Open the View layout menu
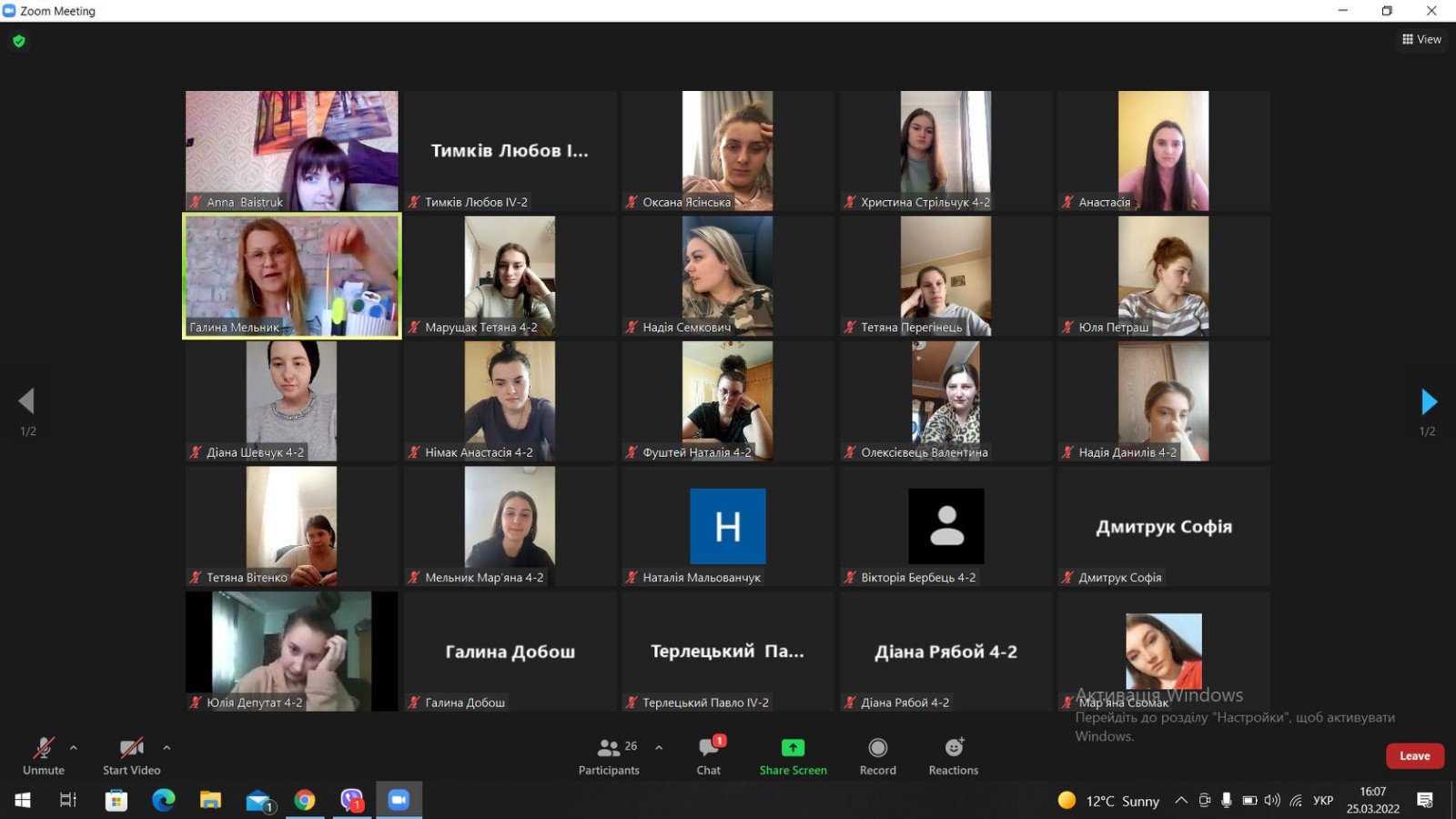The width and height of the screenshot is (1456, 819). [1421, 39]
